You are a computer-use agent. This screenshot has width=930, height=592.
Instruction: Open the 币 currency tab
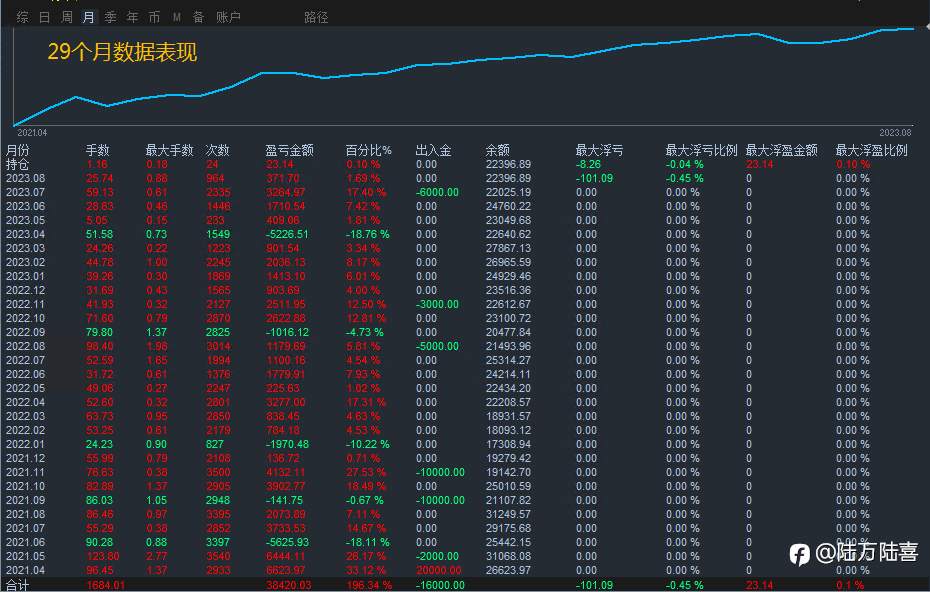(x=154, y=17)
